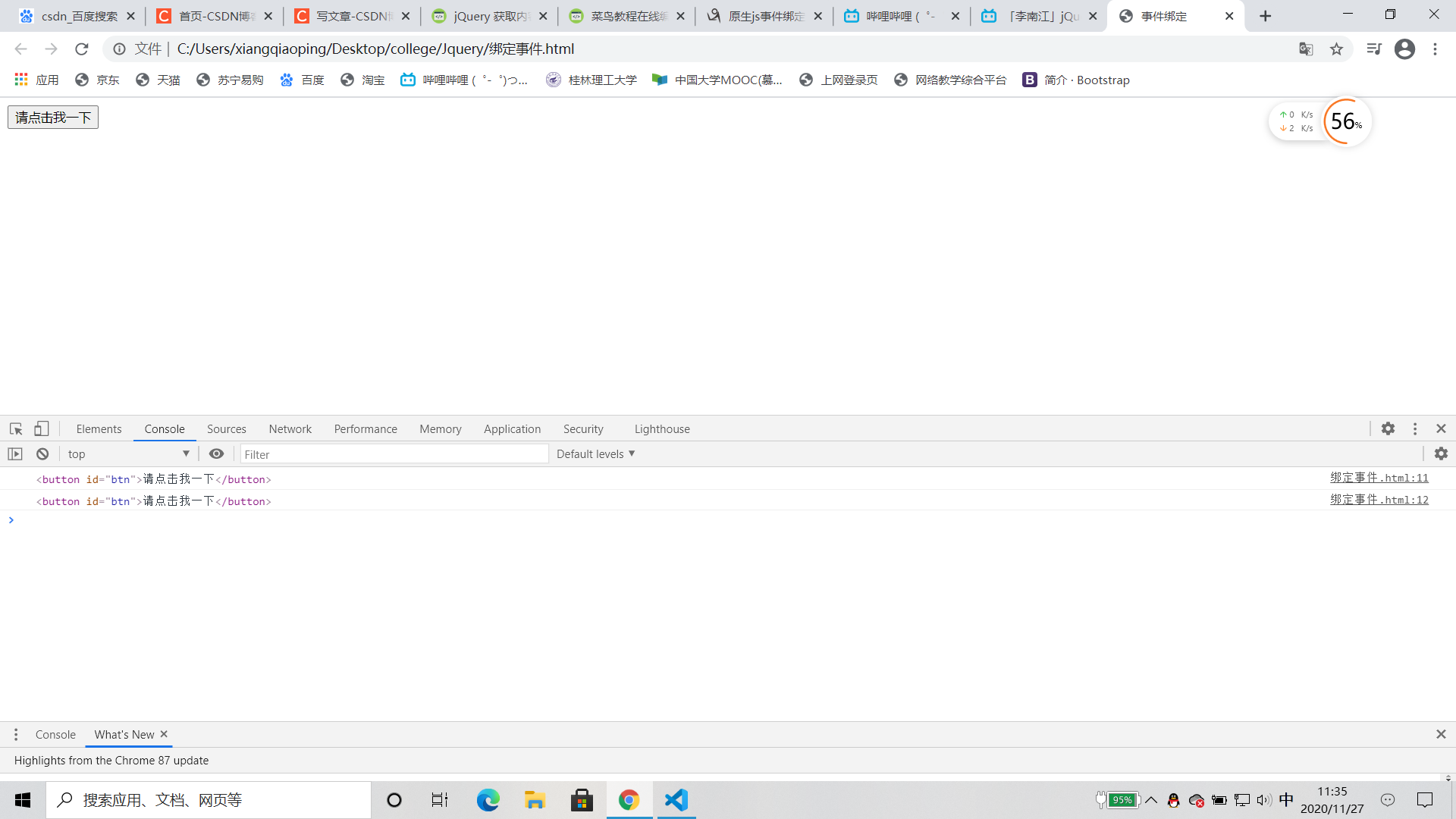
Task: Click the inspect element picker icon
Action: (x=16, y=428)
